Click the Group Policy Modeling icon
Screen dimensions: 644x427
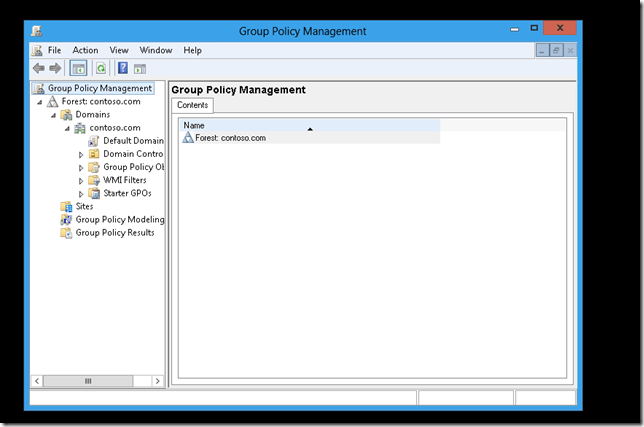coord(66,220)
